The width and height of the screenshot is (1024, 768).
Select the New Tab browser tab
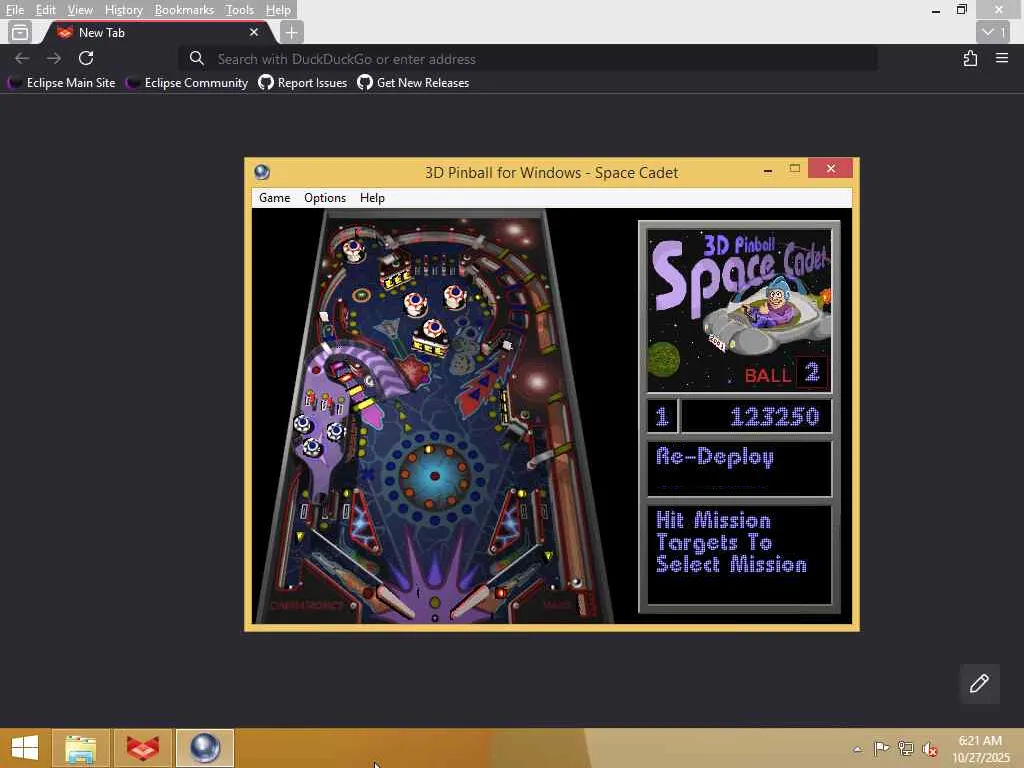pyautogui.click(x=157, y=33)
